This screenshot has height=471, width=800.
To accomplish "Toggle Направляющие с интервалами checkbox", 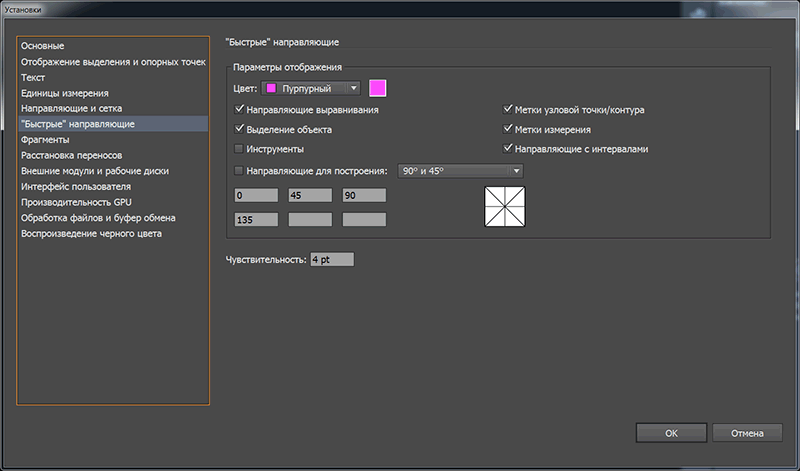I will [508, 149].
